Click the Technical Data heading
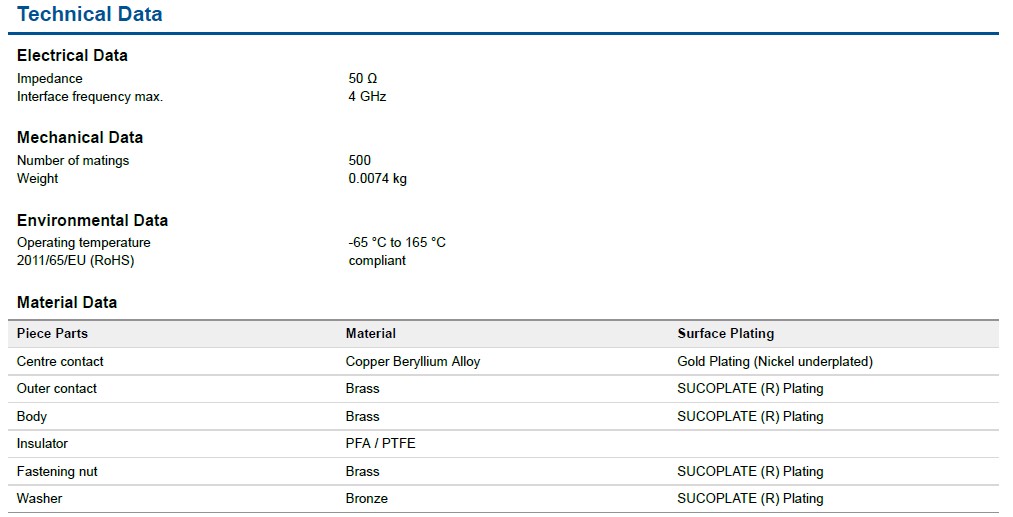1013x517 pixels. (x=90, y=14)
